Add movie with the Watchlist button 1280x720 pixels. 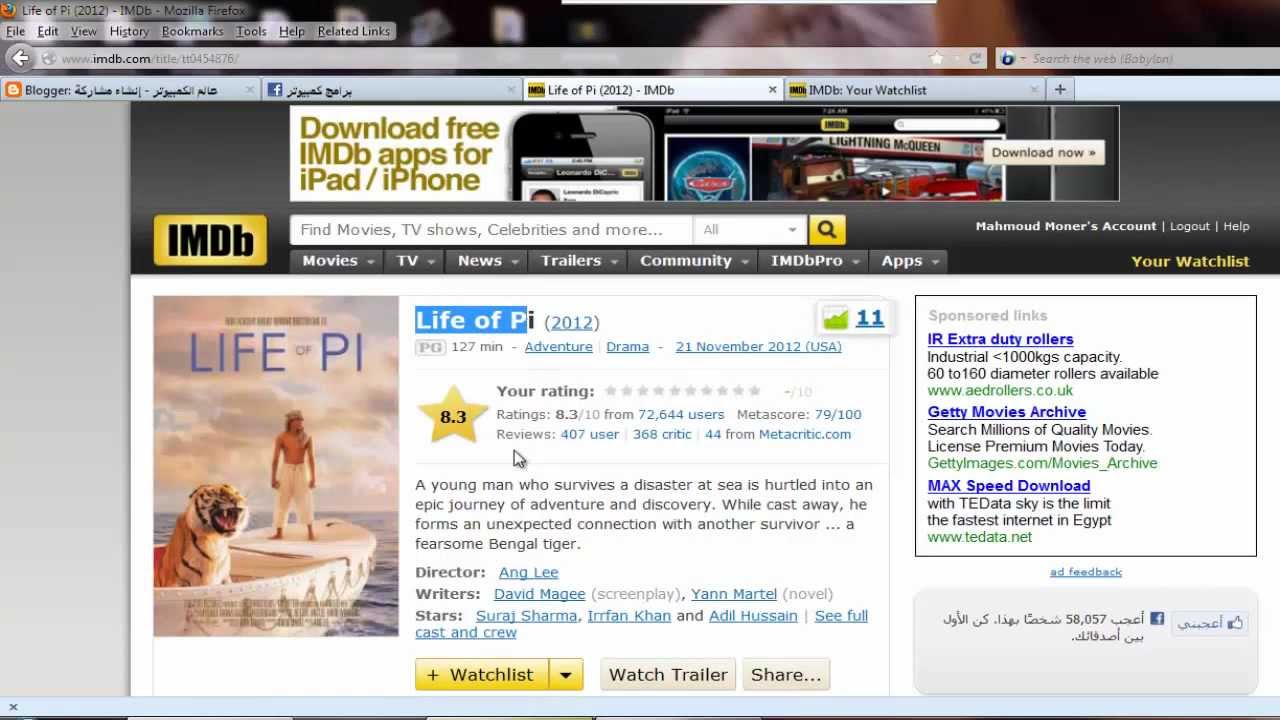(481, 675)
